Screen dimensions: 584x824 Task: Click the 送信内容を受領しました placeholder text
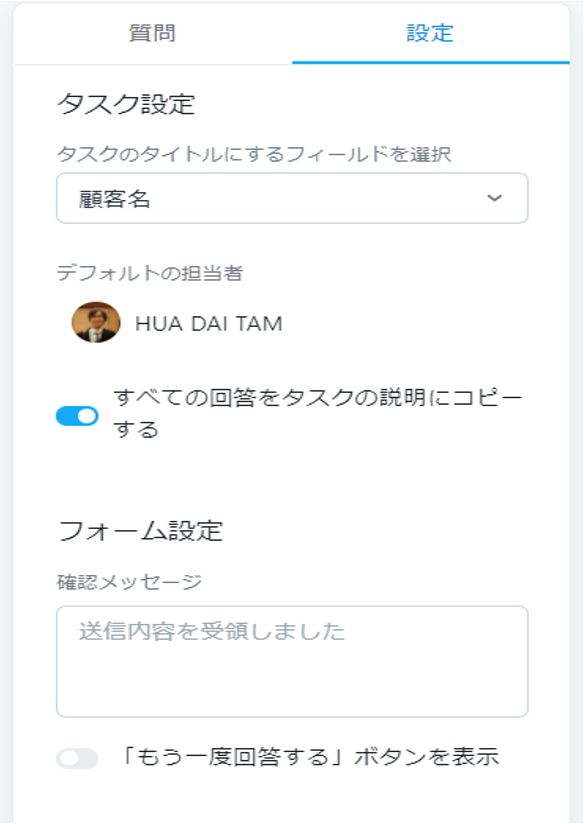click(212, 631)
